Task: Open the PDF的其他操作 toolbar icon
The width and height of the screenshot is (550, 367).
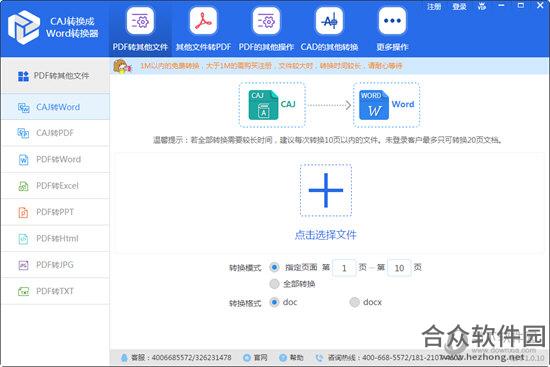Action: [x=266, y=21]
